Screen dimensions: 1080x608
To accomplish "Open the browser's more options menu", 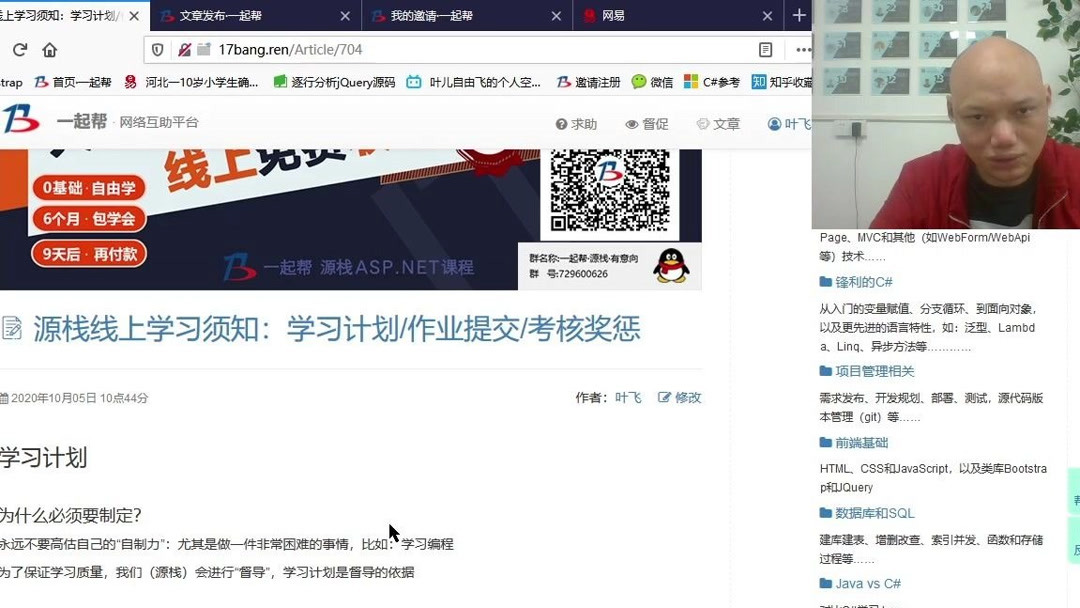I will click(x=803, y=48).
